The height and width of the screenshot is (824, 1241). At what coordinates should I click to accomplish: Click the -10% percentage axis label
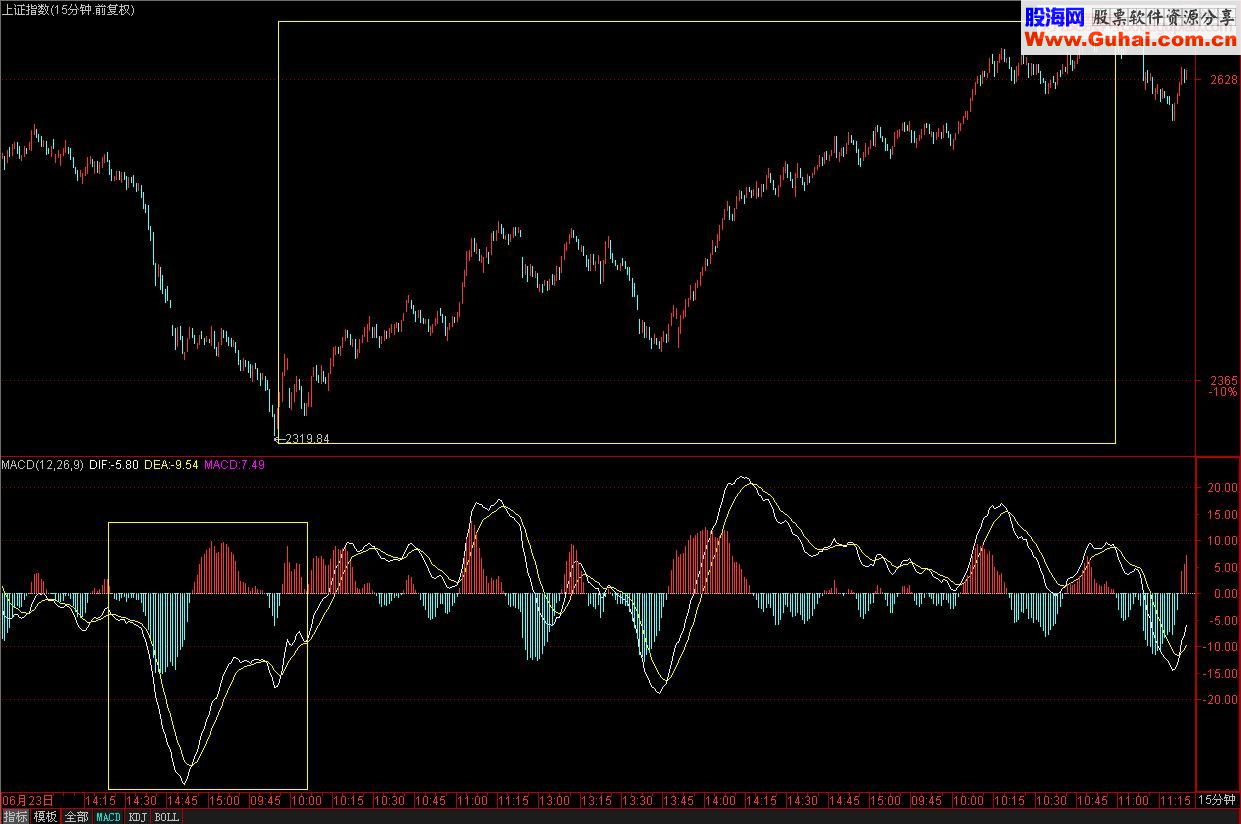point(1223,392)
